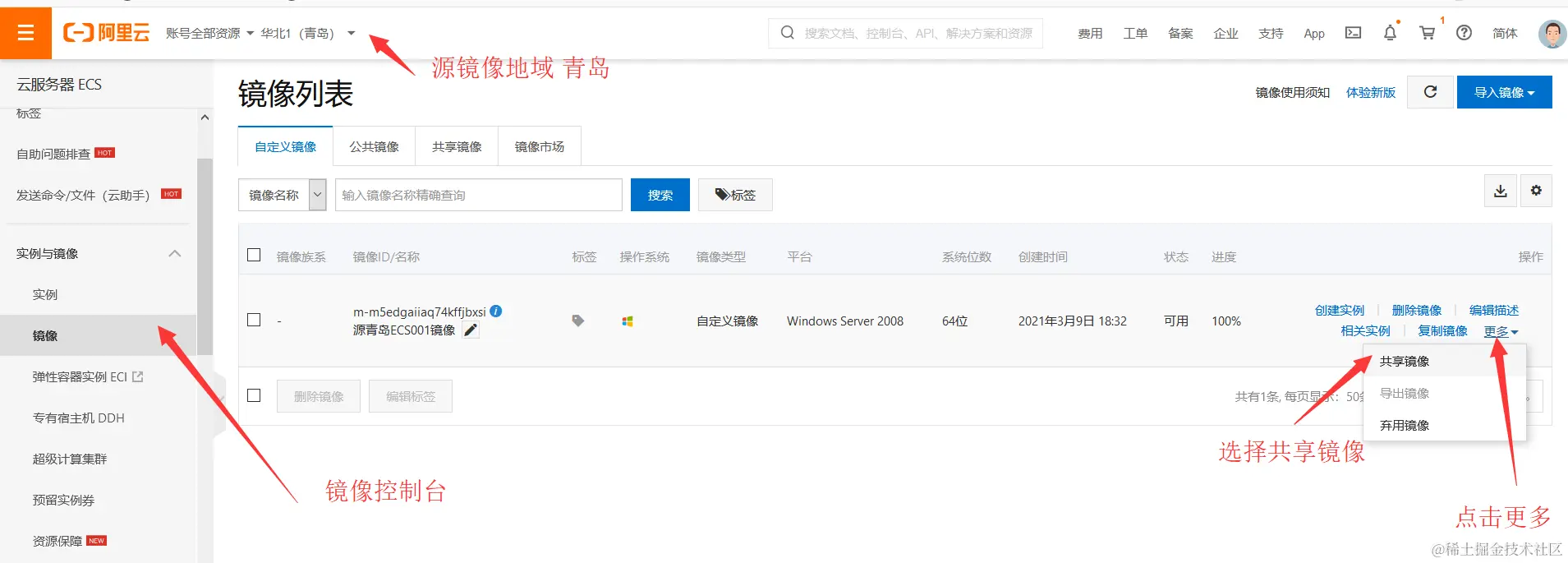Viewport: 1568px width, 563px height.
Task: Edit image name with pencil icon
Action: click(x=471, y=330)
